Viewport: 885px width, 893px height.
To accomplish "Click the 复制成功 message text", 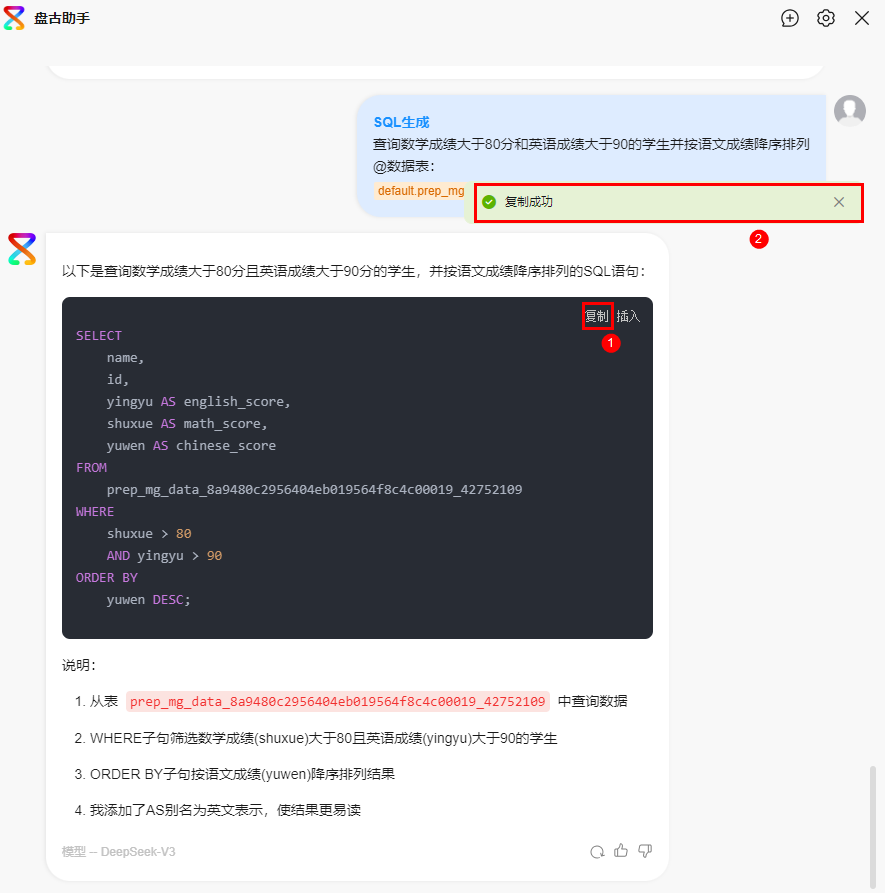I will pyautogui.click(x=528, y=202).
